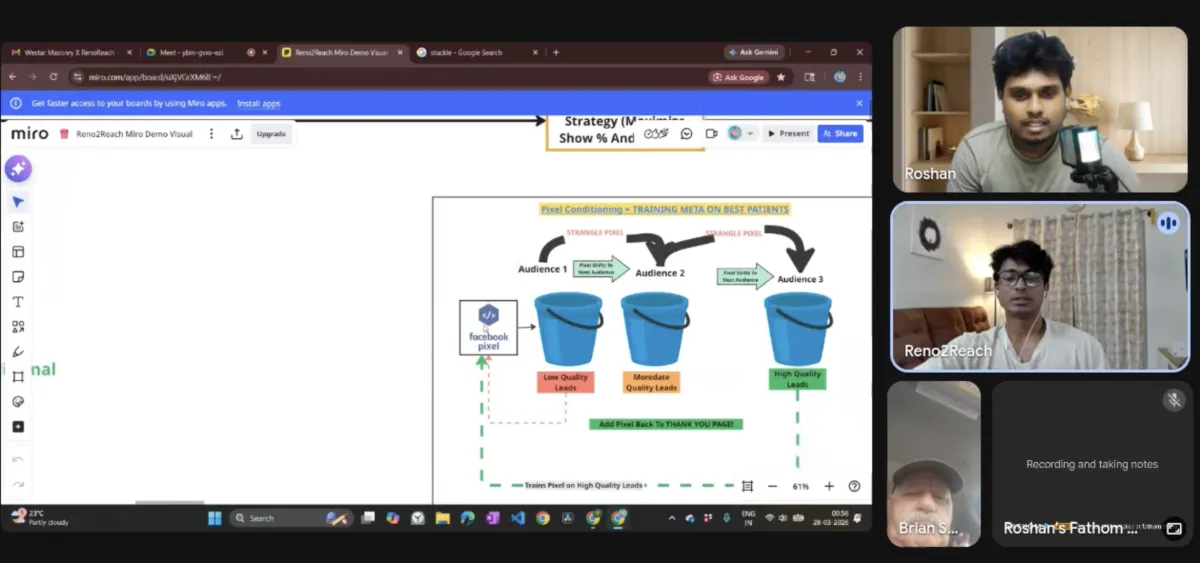Click Roshan's video tile

click(1040, 109)
